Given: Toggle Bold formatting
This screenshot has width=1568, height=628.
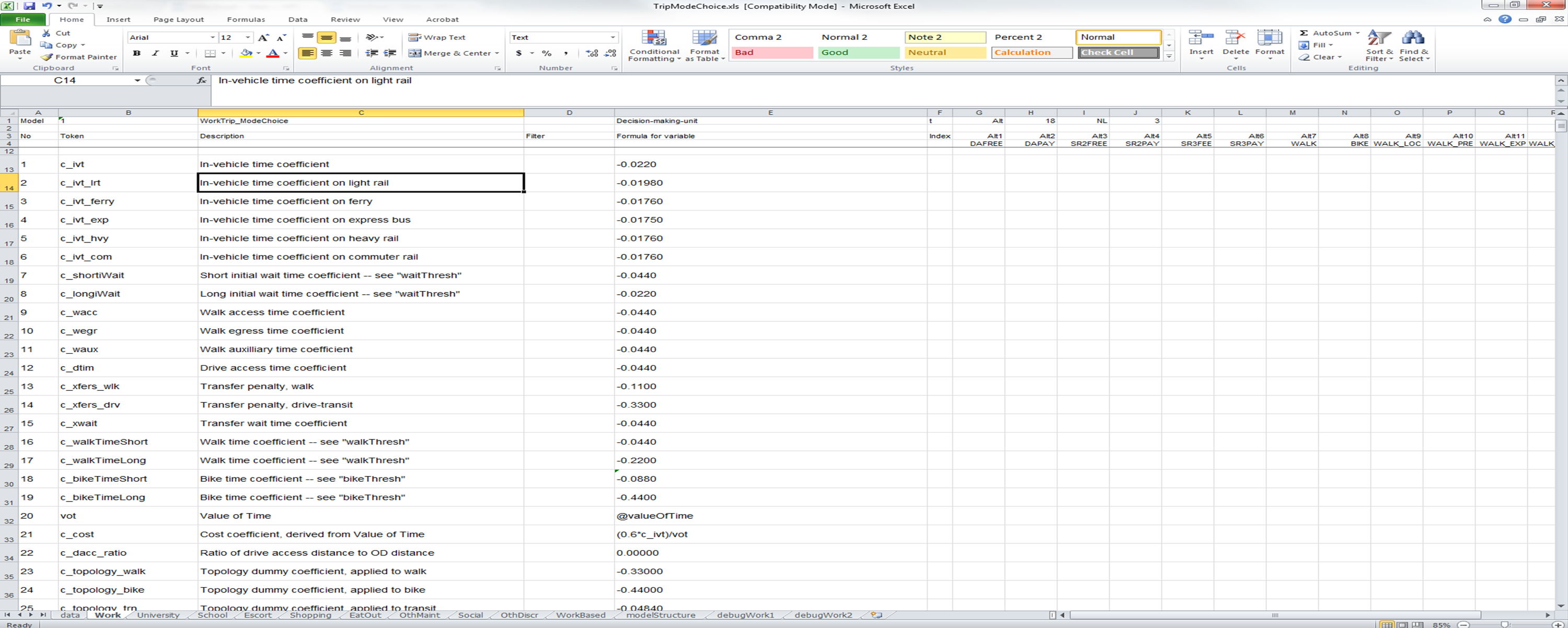Looking at the screenshot, I should pos(136,53).
